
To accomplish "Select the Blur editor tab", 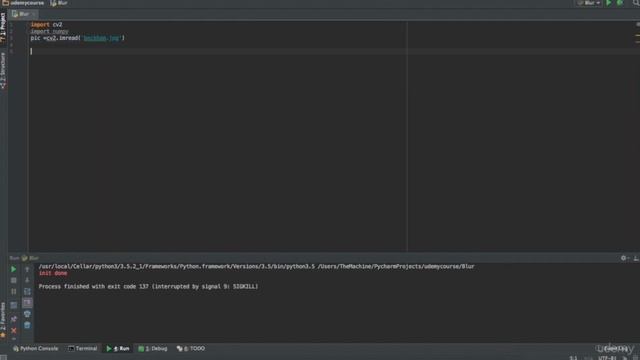I will click(x=24, y=14).
